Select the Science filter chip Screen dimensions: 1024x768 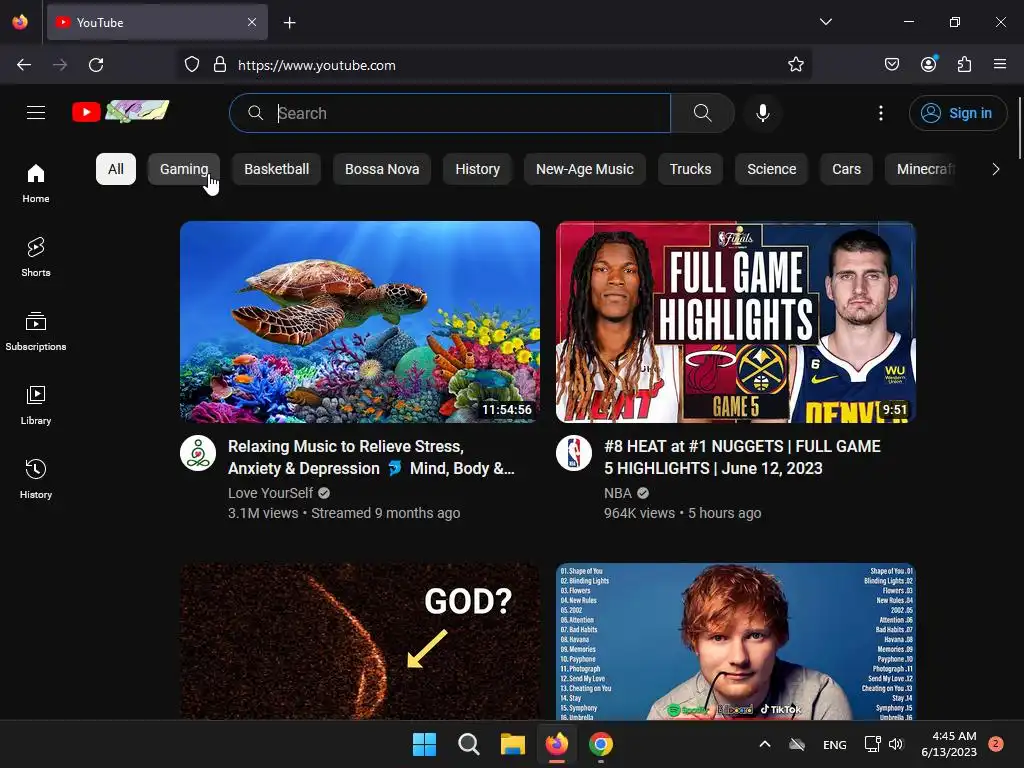click(771, 169)
